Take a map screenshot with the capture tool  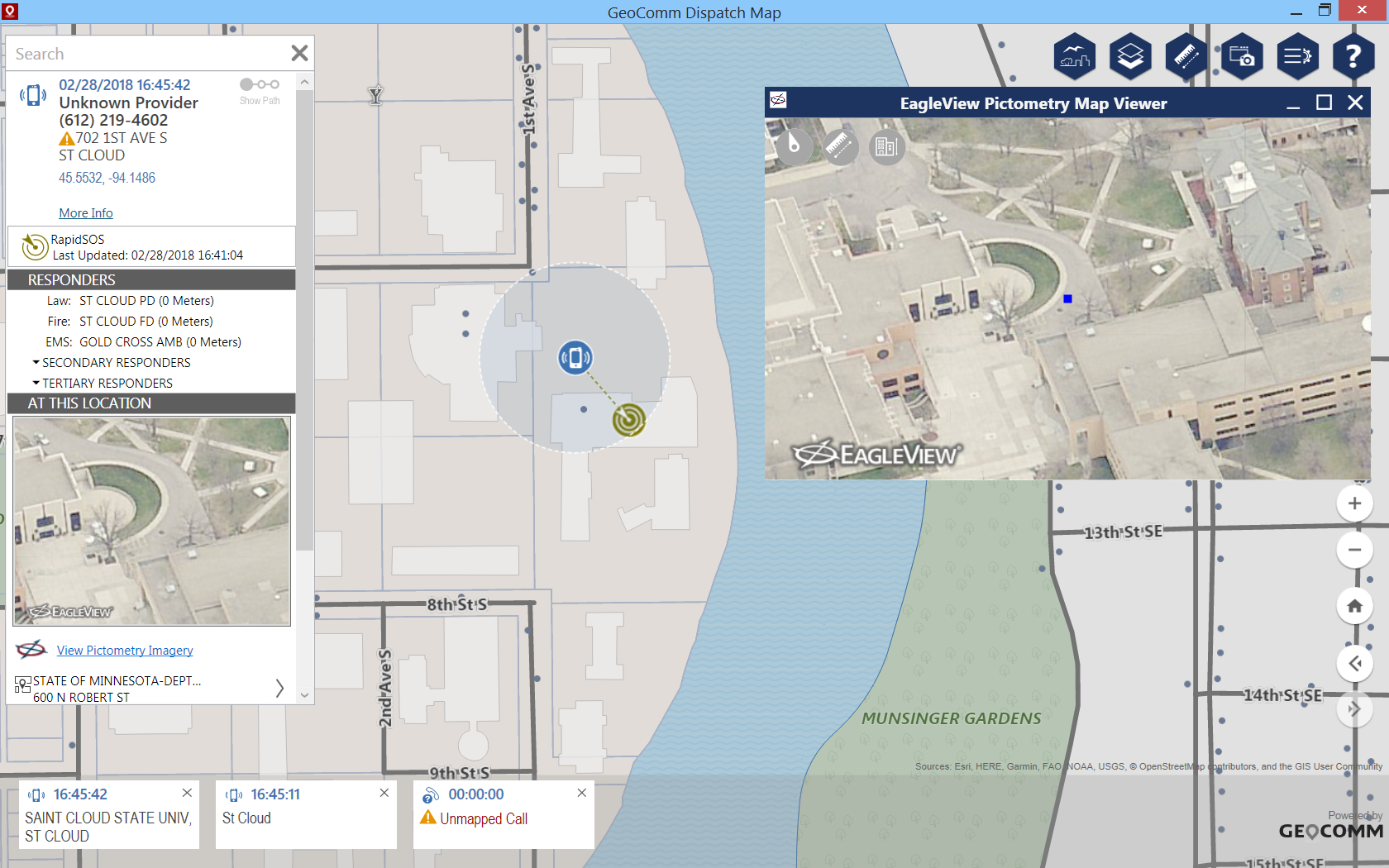coord(1242,56)
